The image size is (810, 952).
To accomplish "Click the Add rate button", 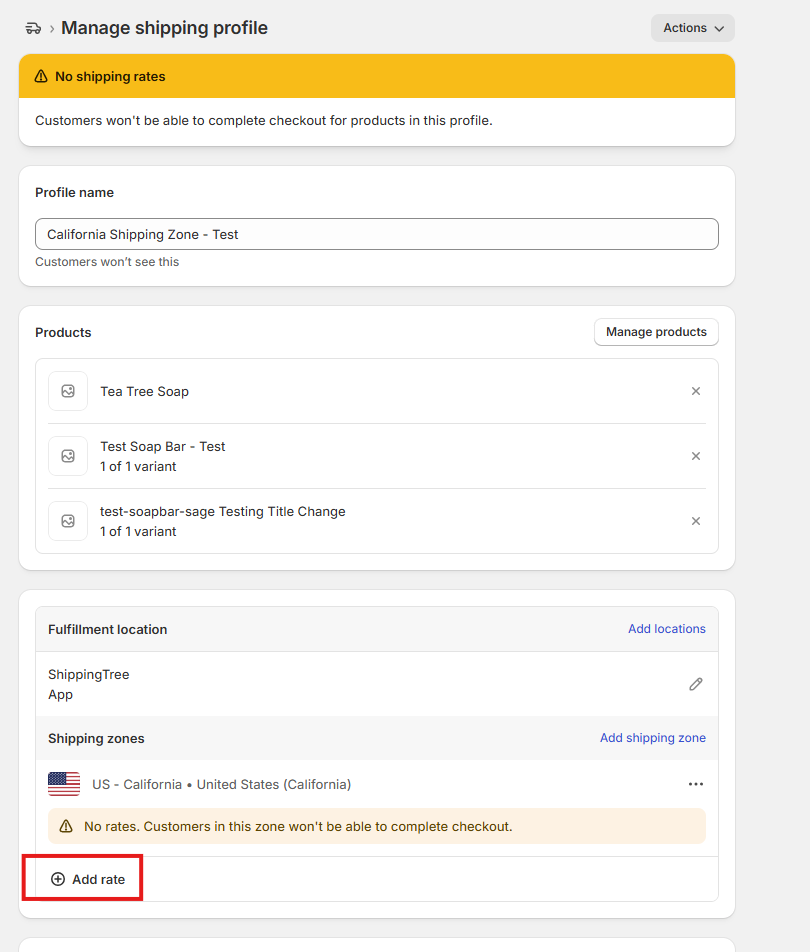I will 87,879.
